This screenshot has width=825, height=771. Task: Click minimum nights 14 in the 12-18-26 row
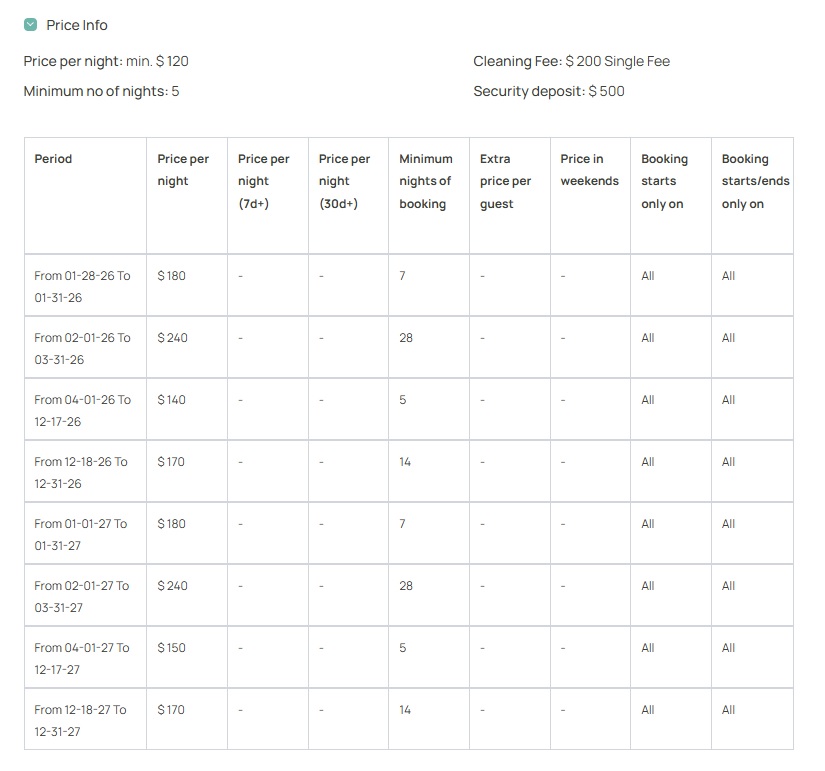[405, 462]
